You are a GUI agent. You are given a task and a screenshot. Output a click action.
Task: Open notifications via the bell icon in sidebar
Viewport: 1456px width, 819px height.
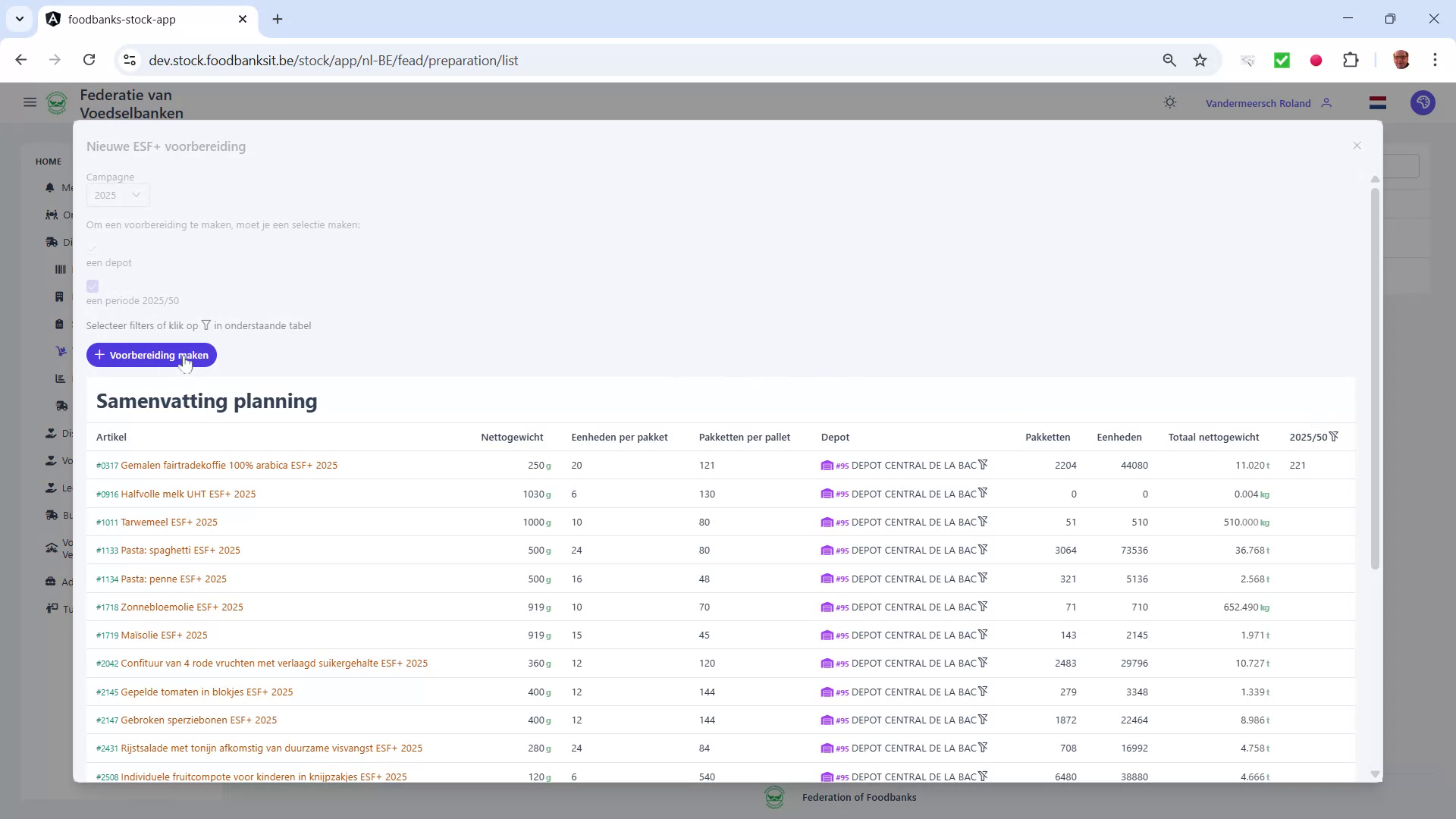(50, 188)
